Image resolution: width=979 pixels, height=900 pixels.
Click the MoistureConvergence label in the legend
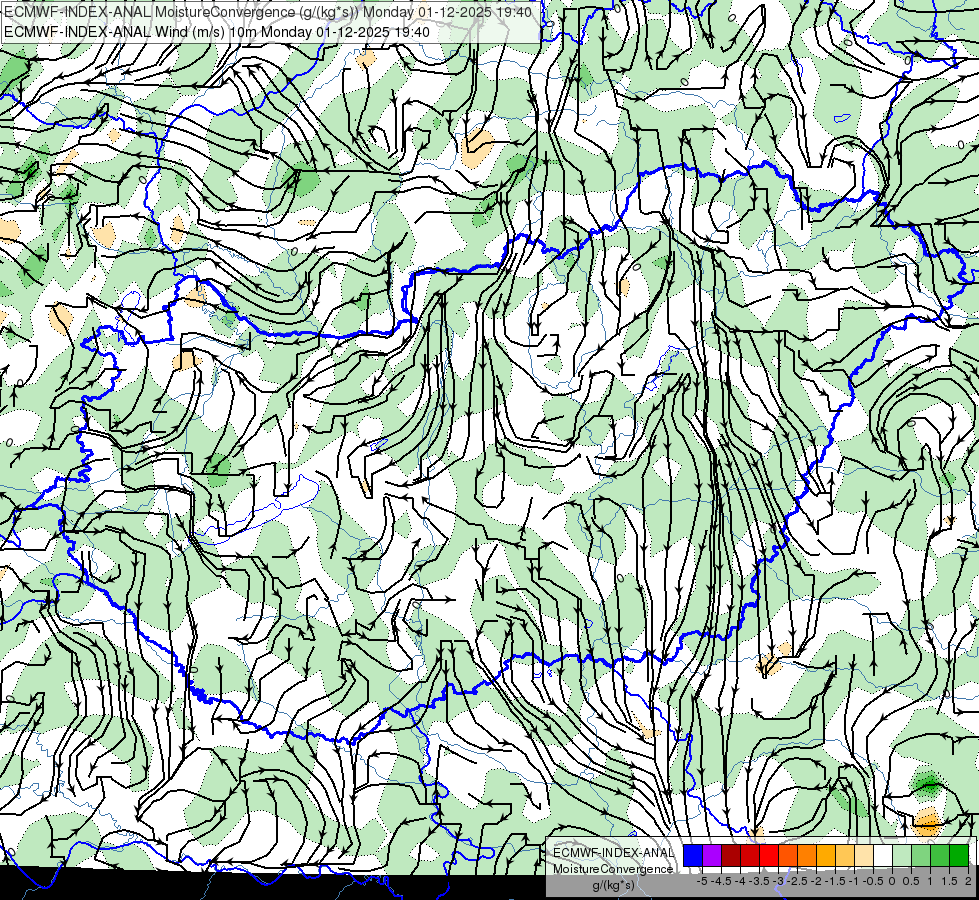coord(613,869)
